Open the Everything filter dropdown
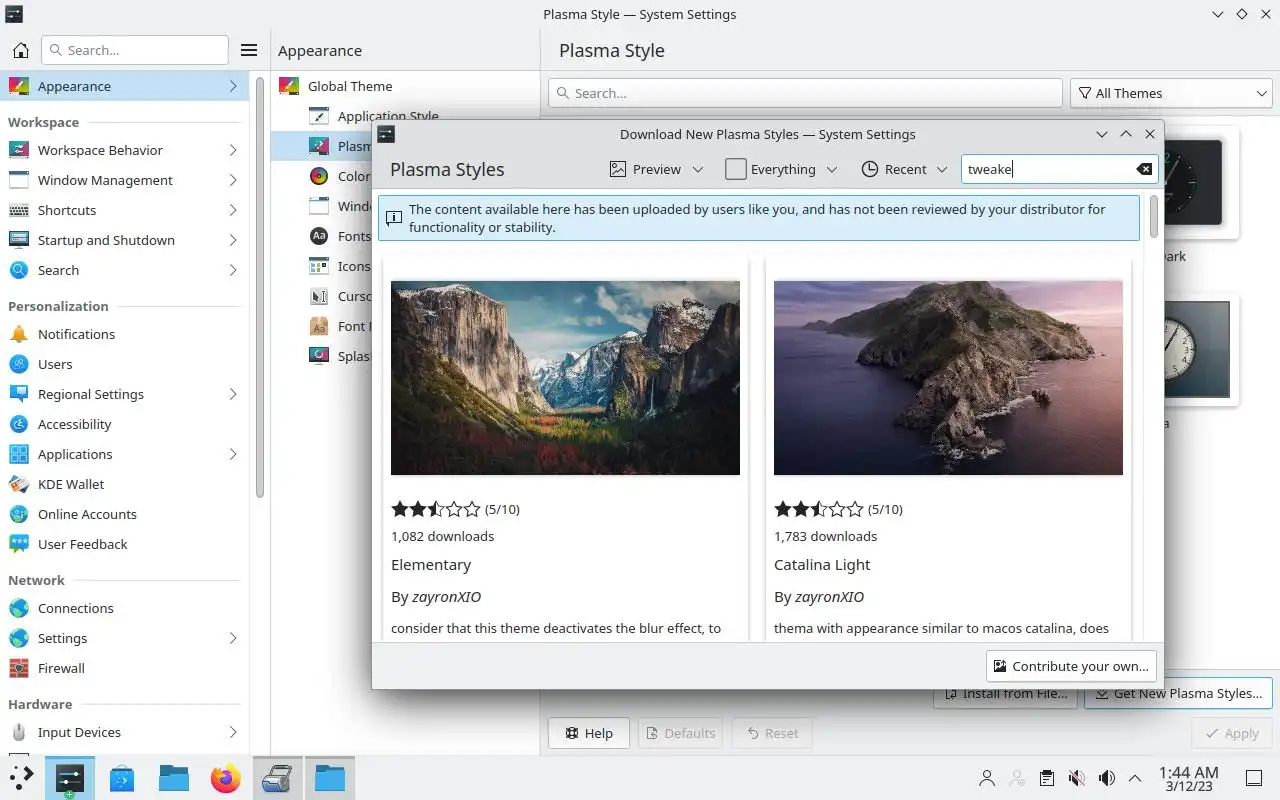The width and height of the screenshot is (1280, 800). click(781, 169)
